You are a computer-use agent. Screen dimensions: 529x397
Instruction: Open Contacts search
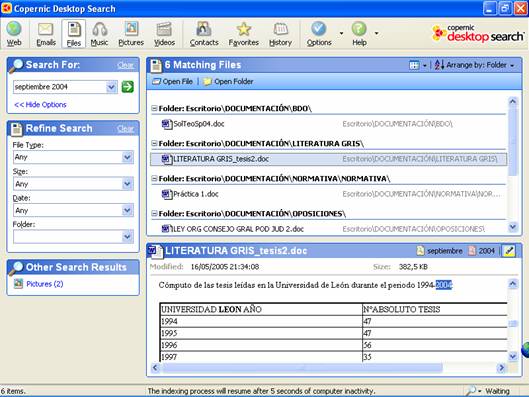pyautogui.click(x=204, y=34)
